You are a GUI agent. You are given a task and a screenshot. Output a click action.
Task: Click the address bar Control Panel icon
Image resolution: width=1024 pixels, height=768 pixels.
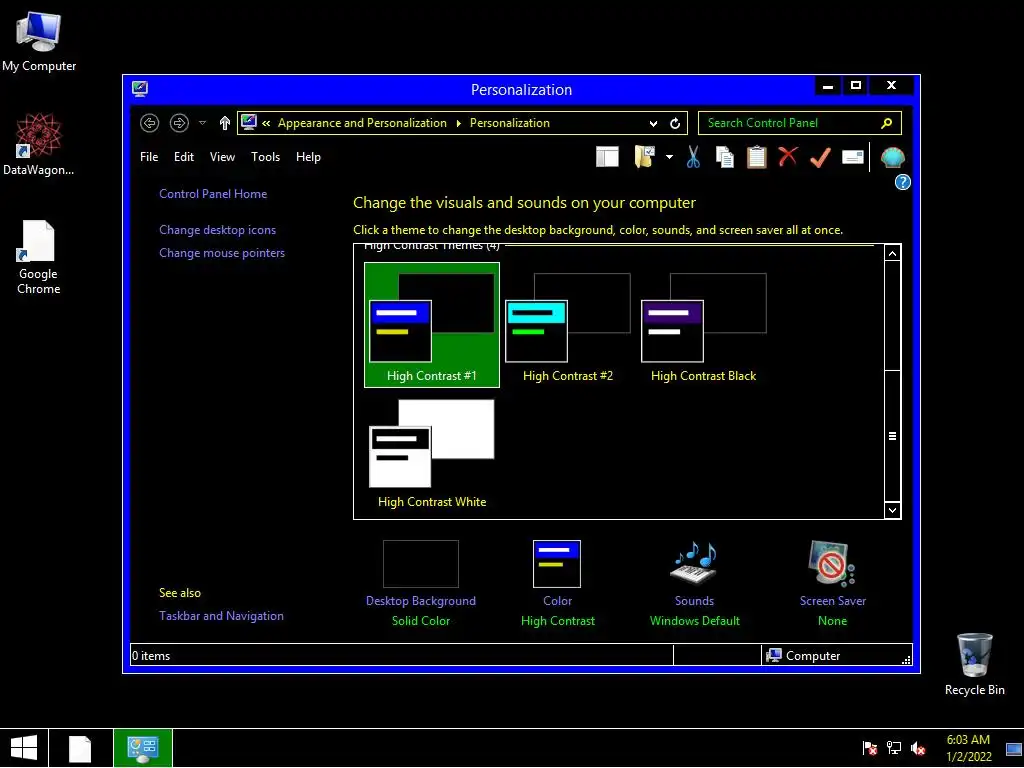(x=249, y=122)
